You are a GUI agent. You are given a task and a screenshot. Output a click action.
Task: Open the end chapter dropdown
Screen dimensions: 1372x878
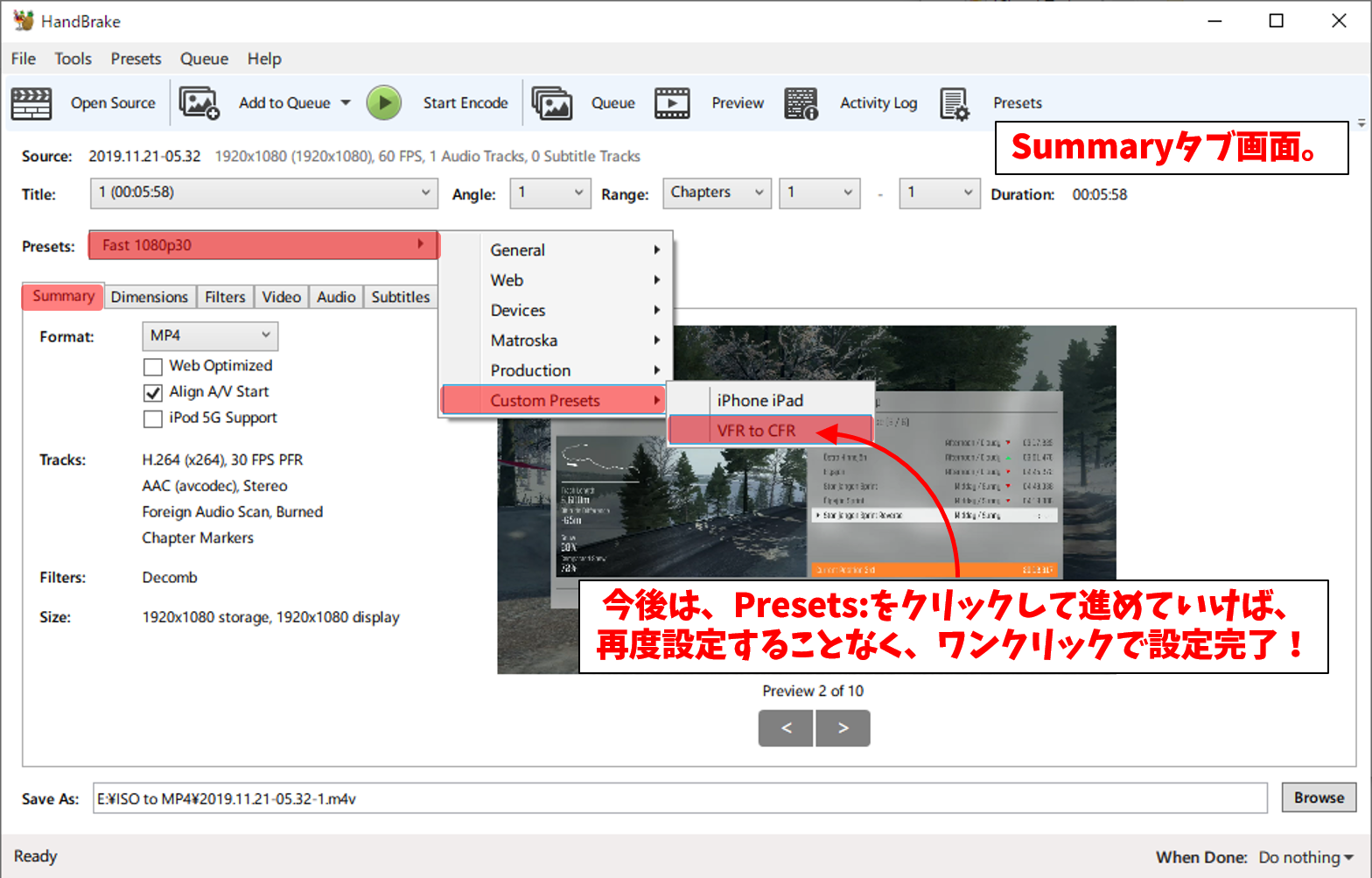click(x=939, y=193)
